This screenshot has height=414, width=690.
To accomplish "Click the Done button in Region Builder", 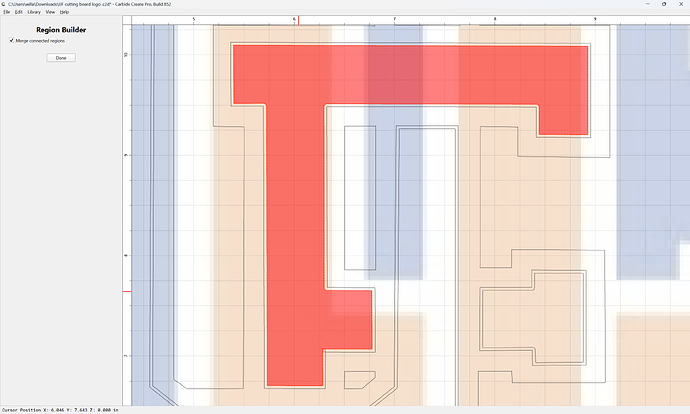I will (x=61, y=58).
